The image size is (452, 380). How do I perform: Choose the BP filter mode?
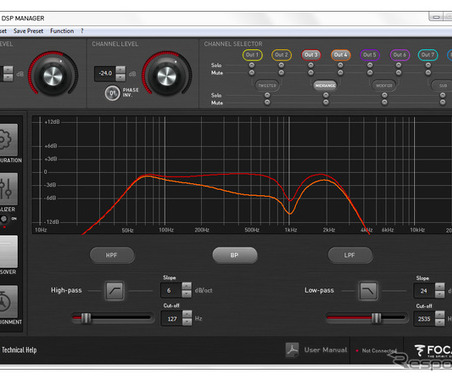(x=235, y=255)
